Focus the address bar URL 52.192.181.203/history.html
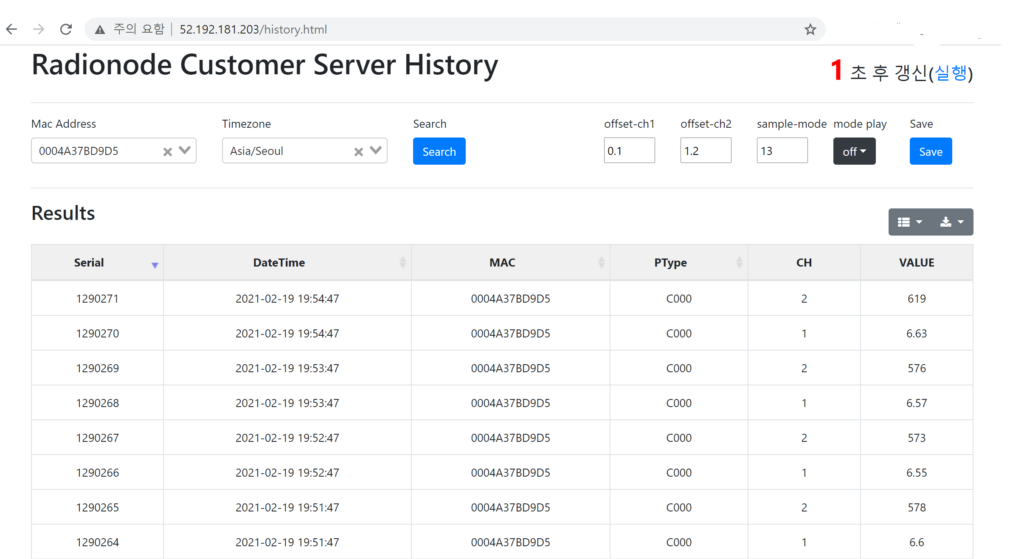1024x559 pixels. pos(253,29)
